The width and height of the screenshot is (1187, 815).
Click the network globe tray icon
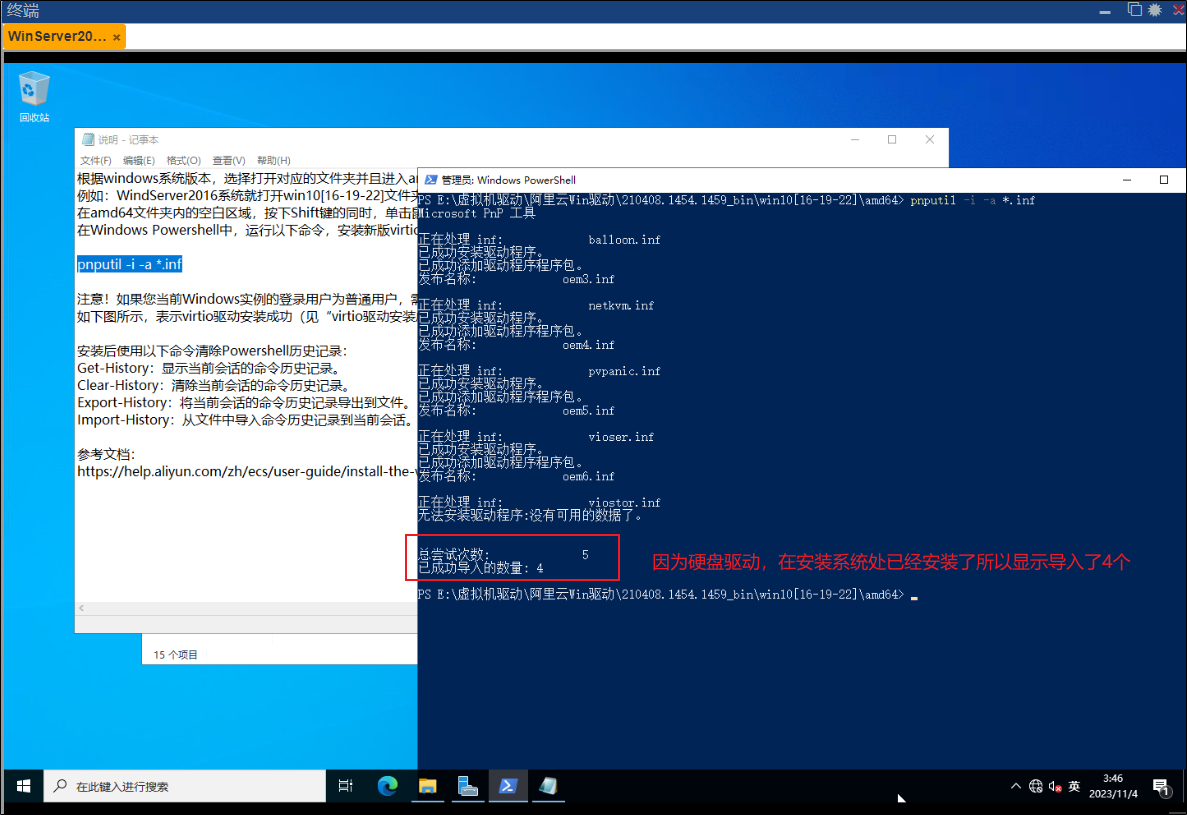pos(1036,786)
